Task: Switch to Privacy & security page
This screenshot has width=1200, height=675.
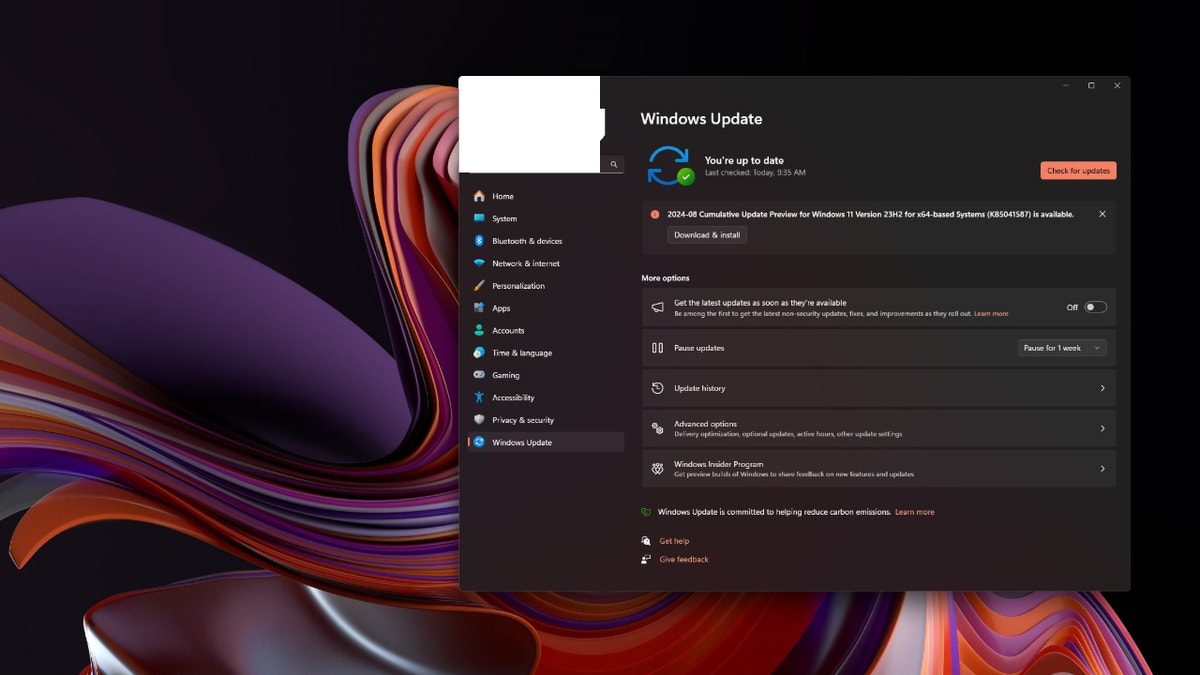Action: point(481,419)
